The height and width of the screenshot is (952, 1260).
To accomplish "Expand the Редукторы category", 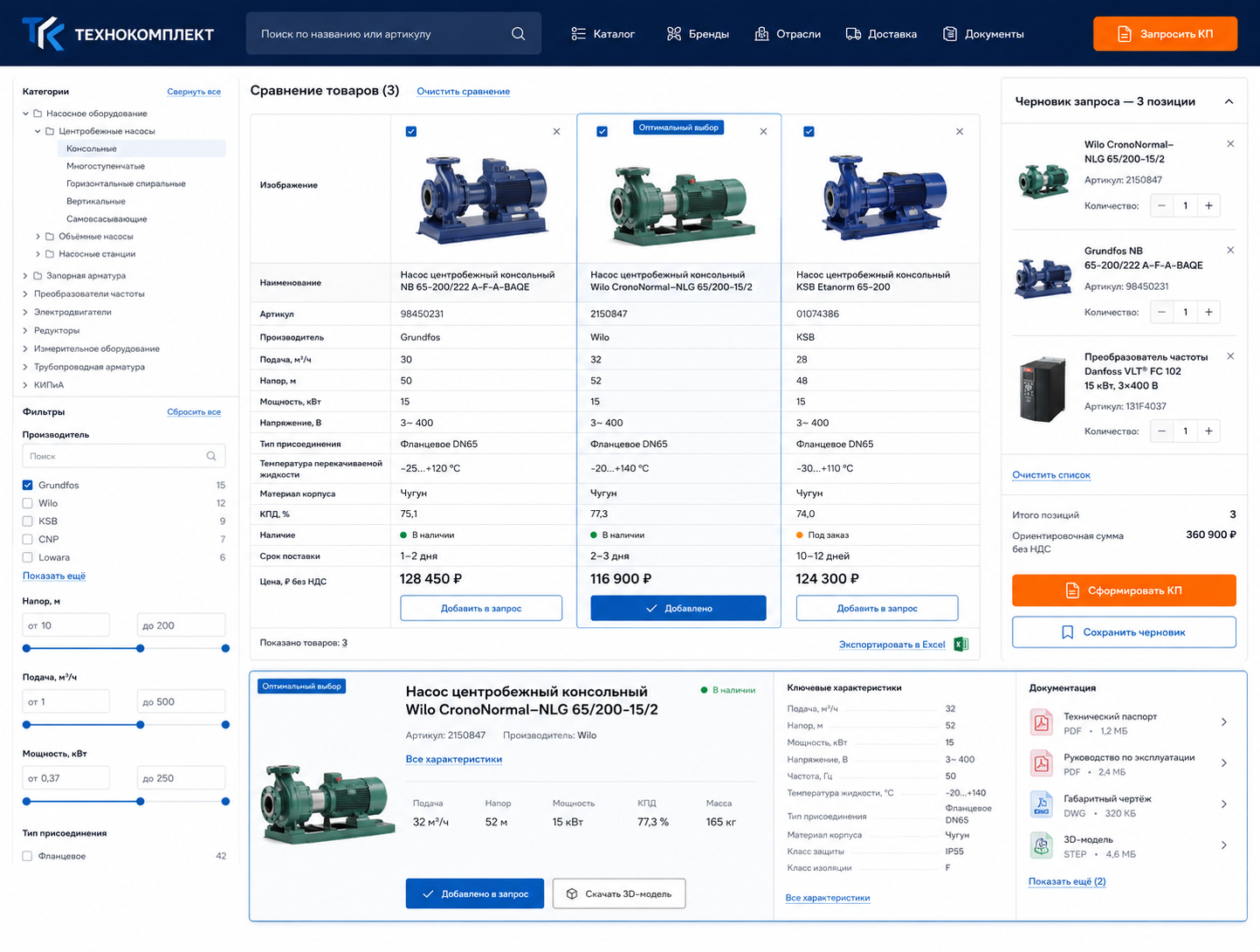I will pyautogui.click(x=25, y=330).
